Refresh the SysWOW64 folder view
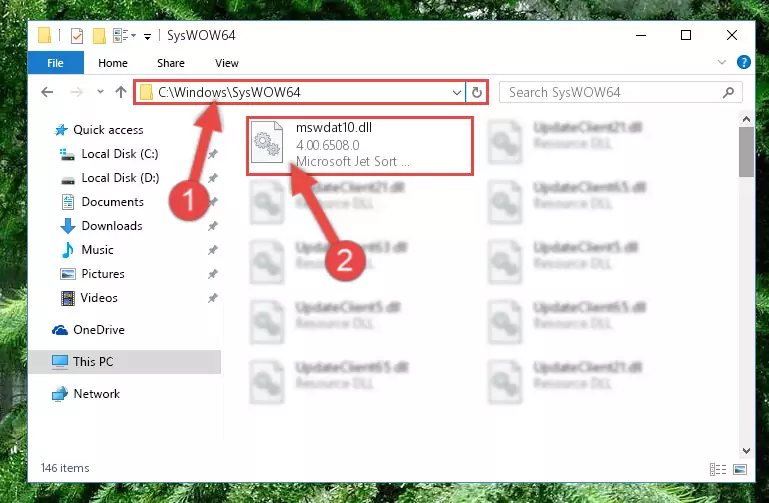The image size is (769, 503). coord(477,92)
